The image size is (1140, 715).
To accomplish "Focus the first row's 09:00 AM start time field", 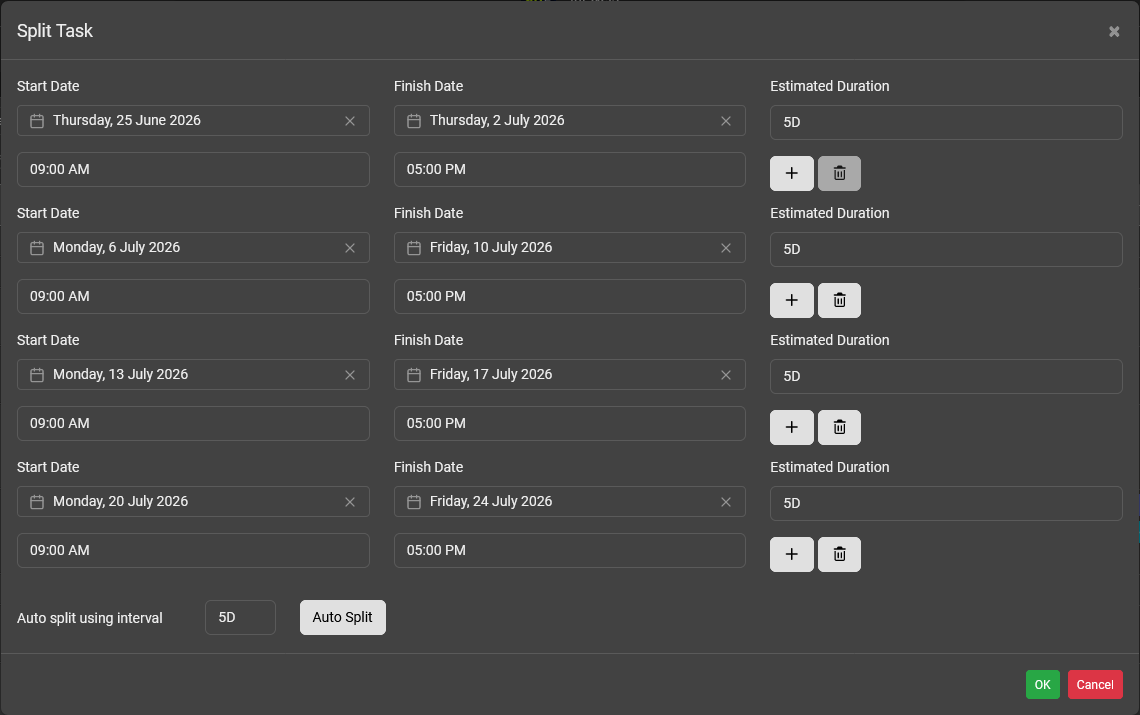I will [193, 169].
